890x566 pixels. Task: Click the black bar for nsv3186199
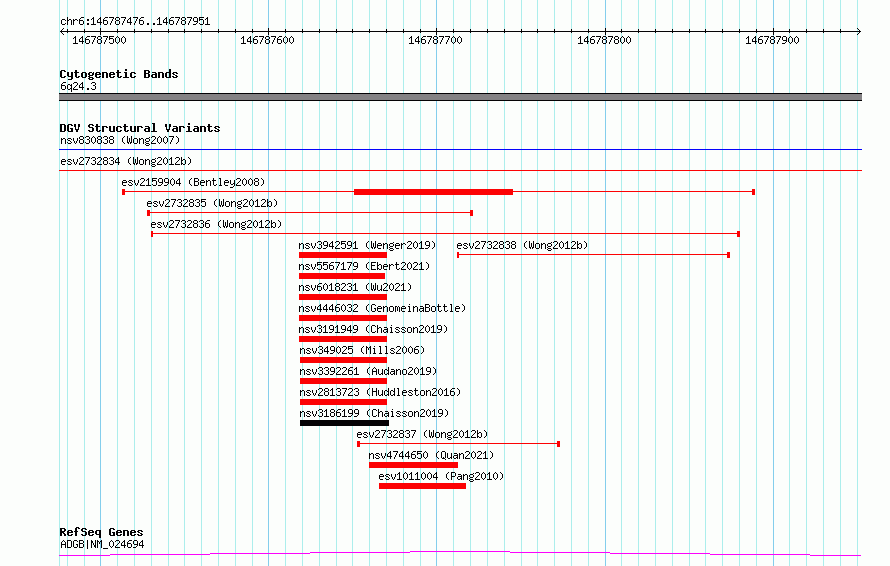pos(345,423)
